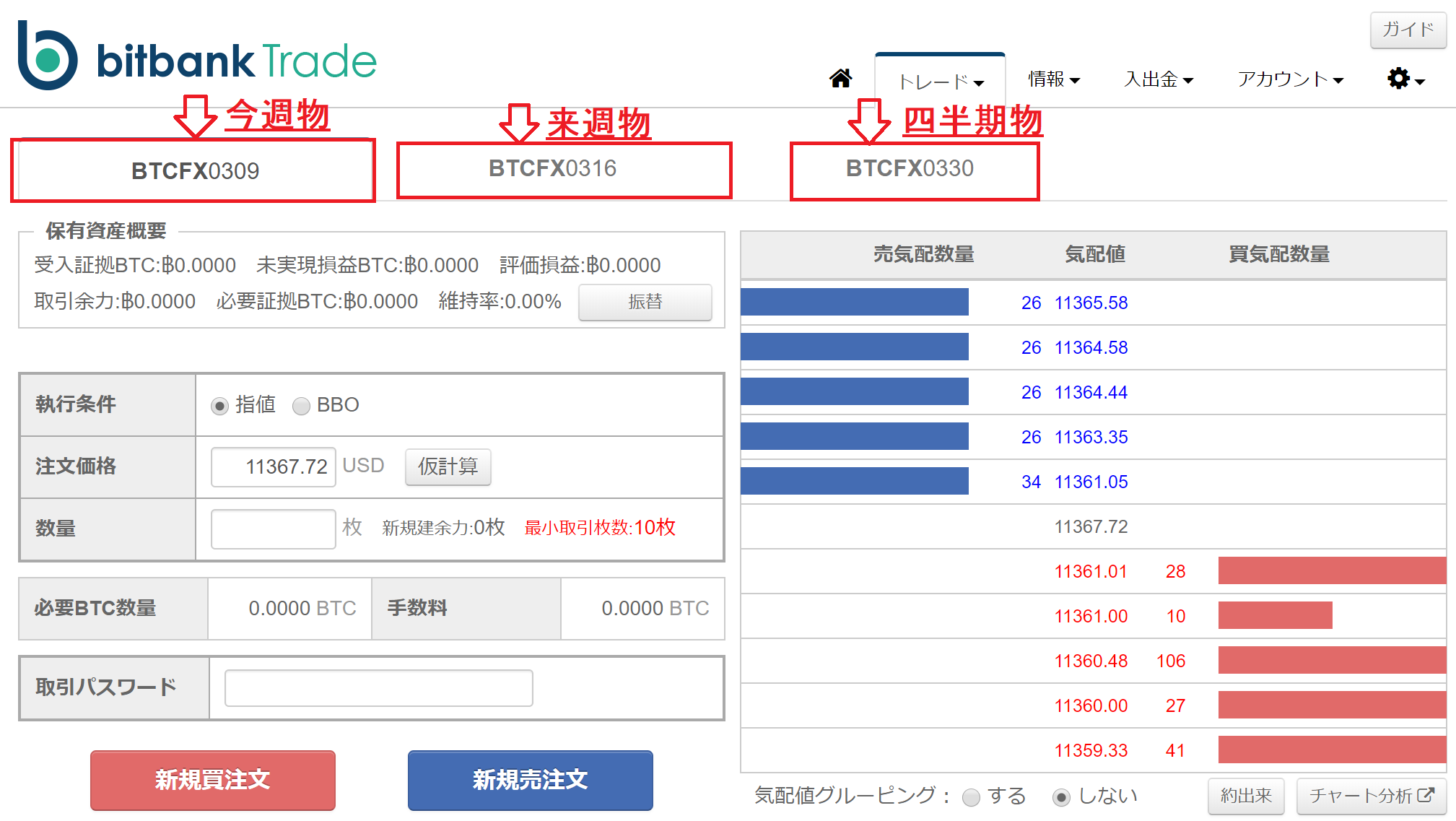Select bid price 11361.01
This screenshot has height=821, width=1456.
point(1091,571)
